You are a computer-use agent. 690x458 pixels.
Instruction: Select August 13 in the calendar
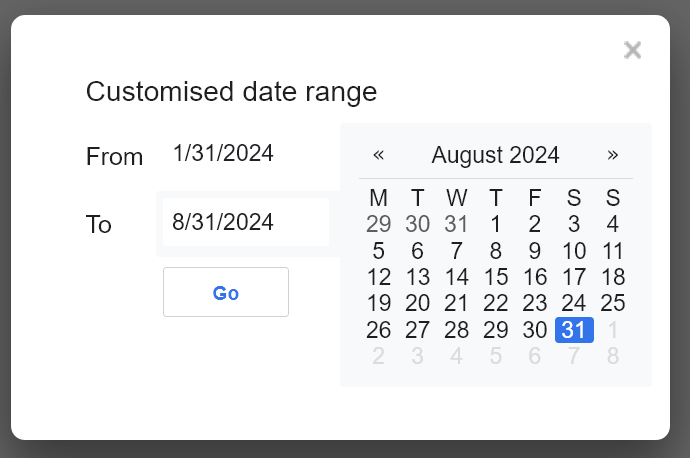pyautogui.click(x=418, y=277)
